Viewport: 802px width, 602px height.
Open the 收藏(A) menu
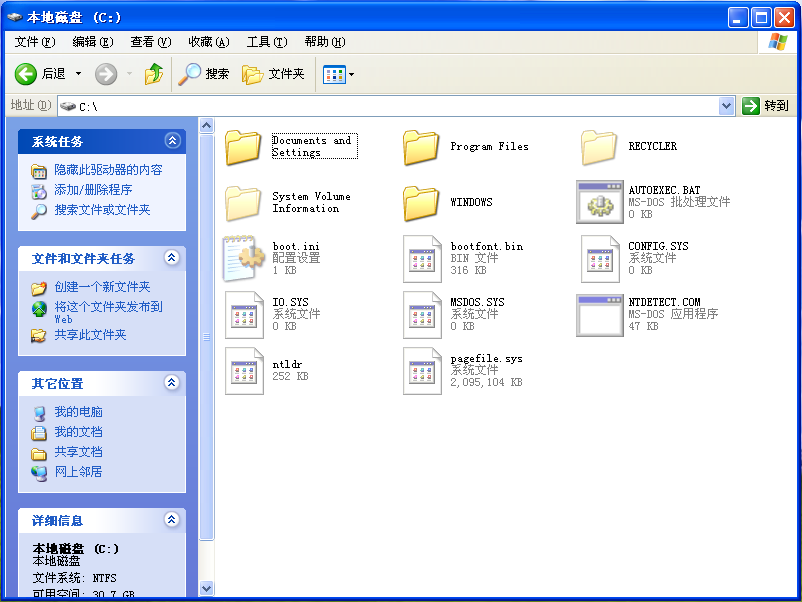pyautogui.click(x=209, y=42)
